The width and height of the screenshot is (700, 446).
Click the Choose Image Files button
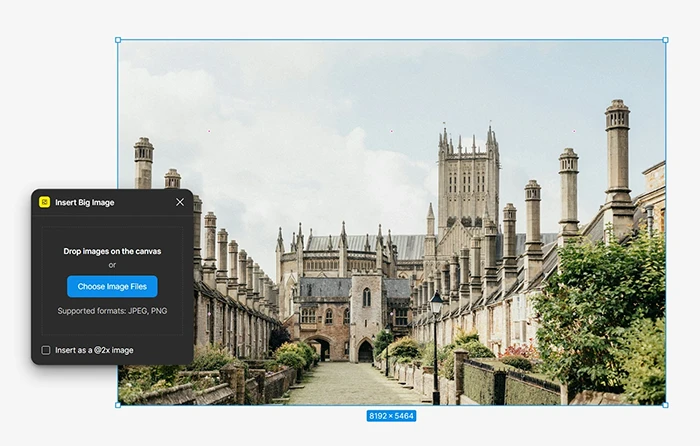112,287
